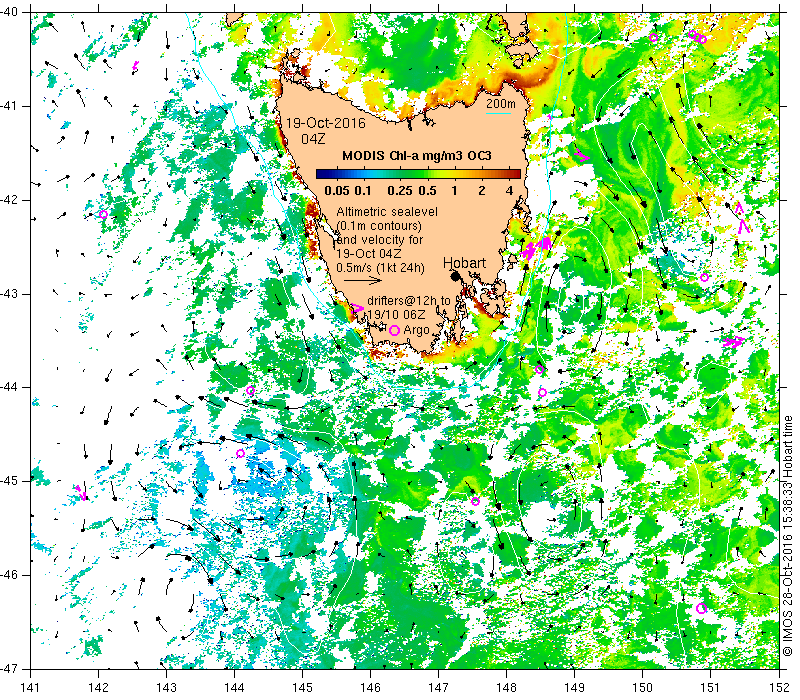Click the chlorophyll-a color scale bar
Image resolution: width=800 pixels, height=700 pixels.
[x=418, y=174]
